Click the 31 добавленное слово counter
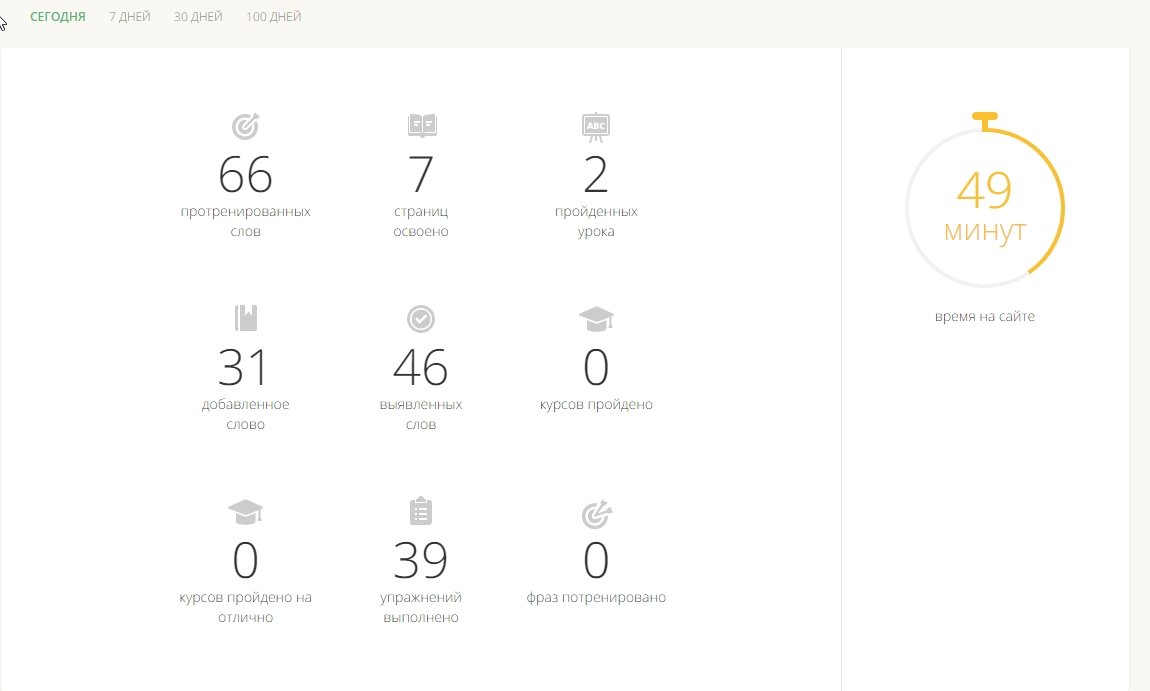The height and width of the screenshot is (691, 1150). pos(245,368)
